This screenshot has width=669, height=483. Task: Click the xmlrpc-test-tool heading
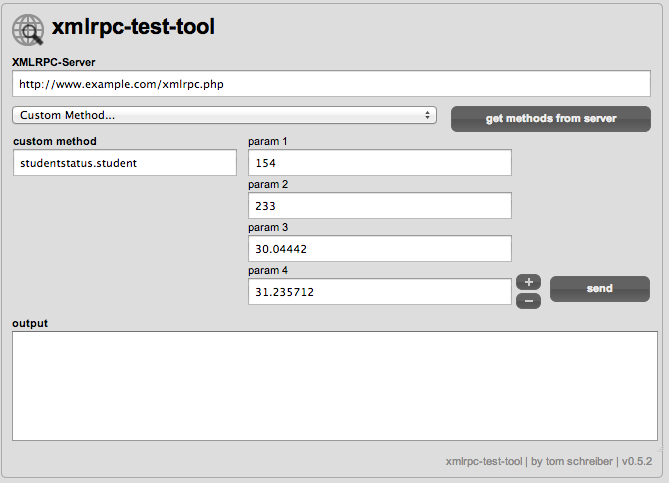pyautogui.click(x=133, y=26)
